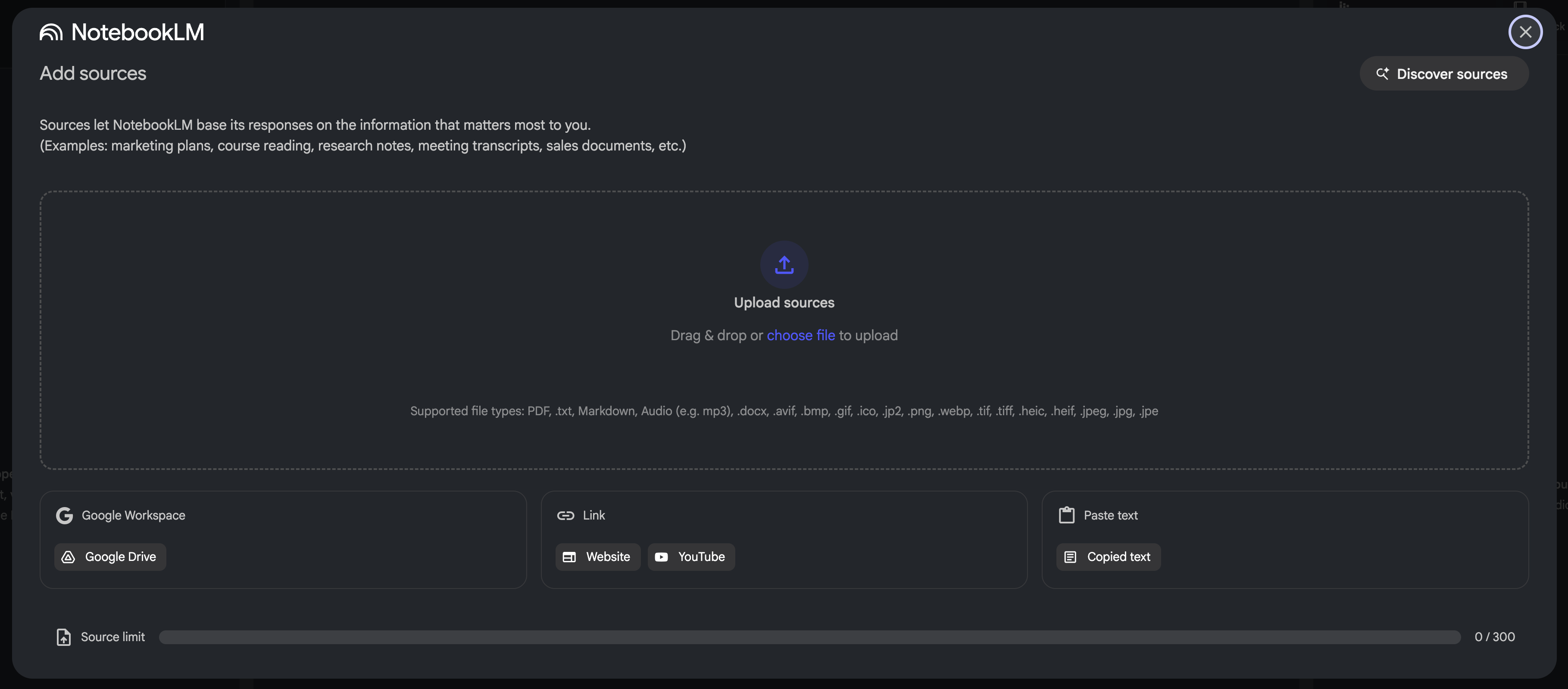Click the 'Google Workspace' label
Viewport: 1568px width, 689px height.
click(x=133, y=516)
